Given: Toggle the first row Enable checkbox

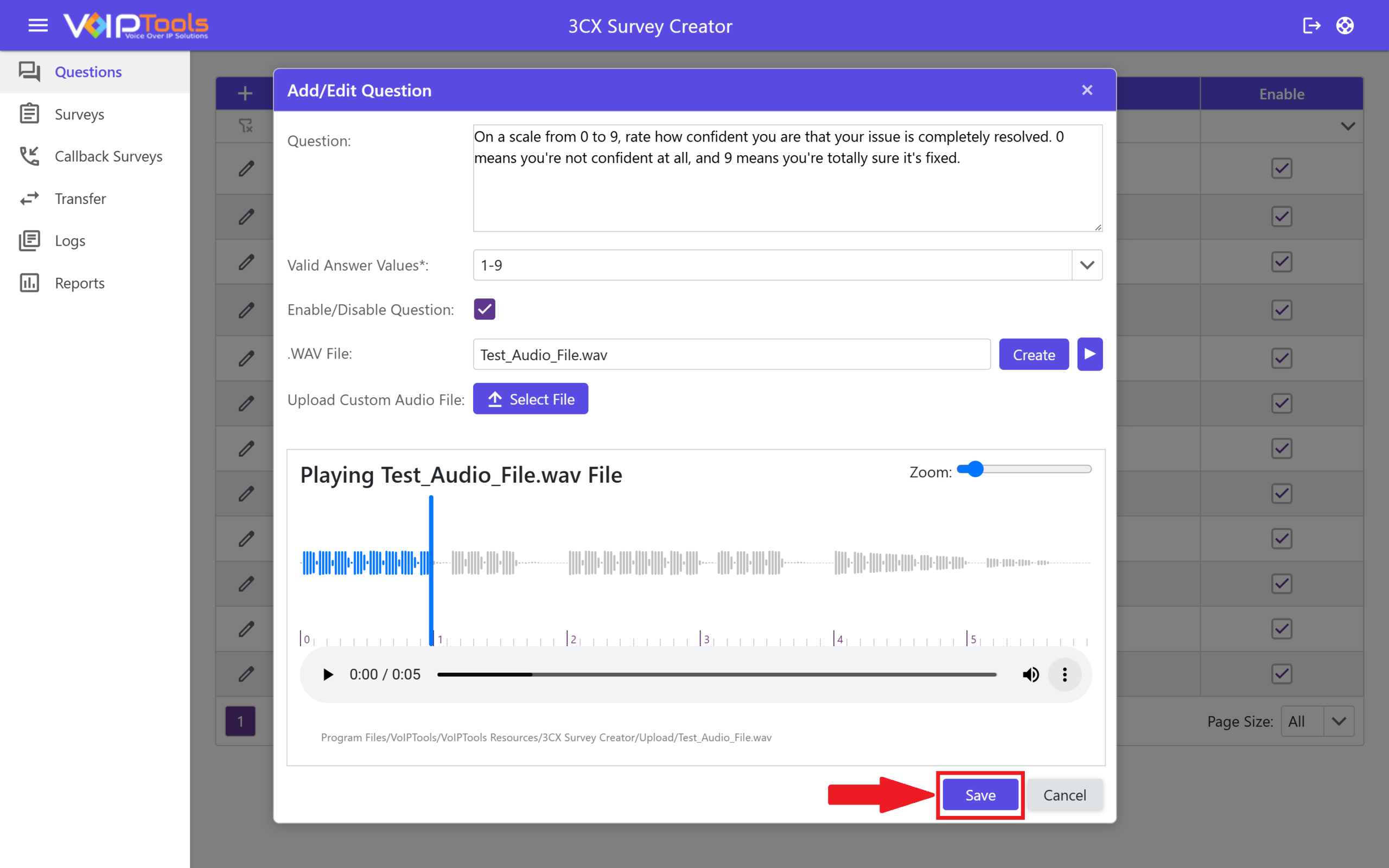Looking at the screenshot, I should [1281, 169].
